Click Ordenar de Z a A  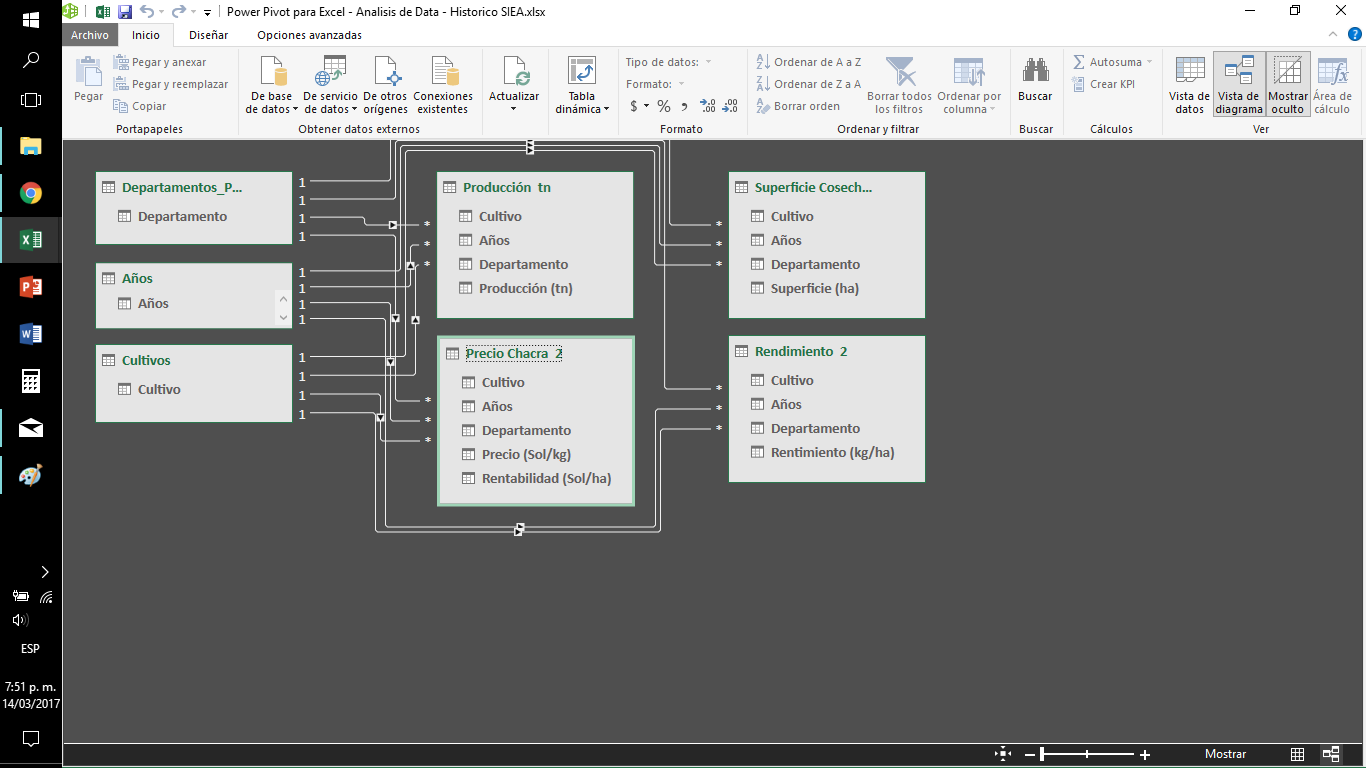tap(809, 84)
